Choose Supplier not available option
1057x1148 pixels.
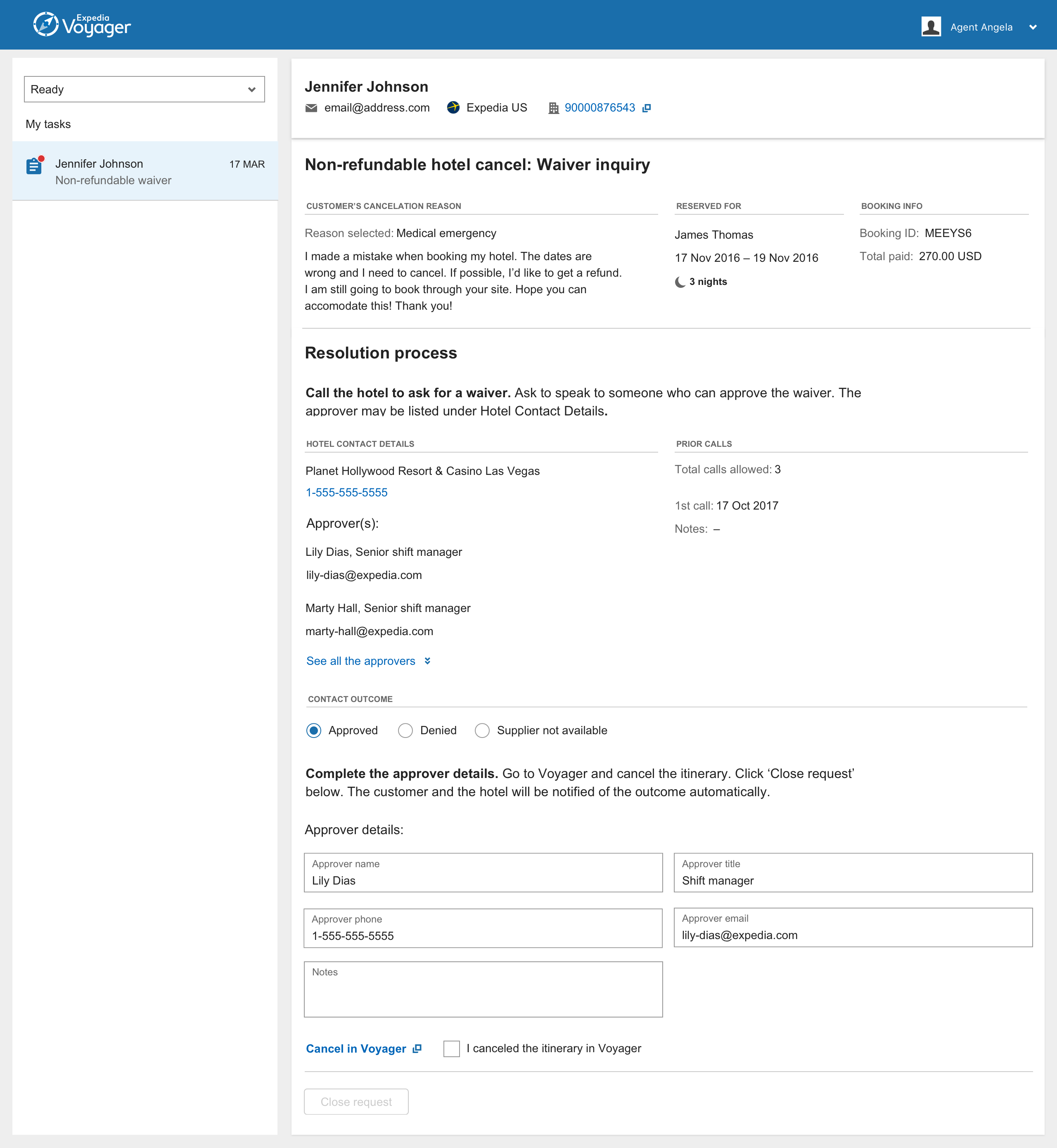coord(482,731)
